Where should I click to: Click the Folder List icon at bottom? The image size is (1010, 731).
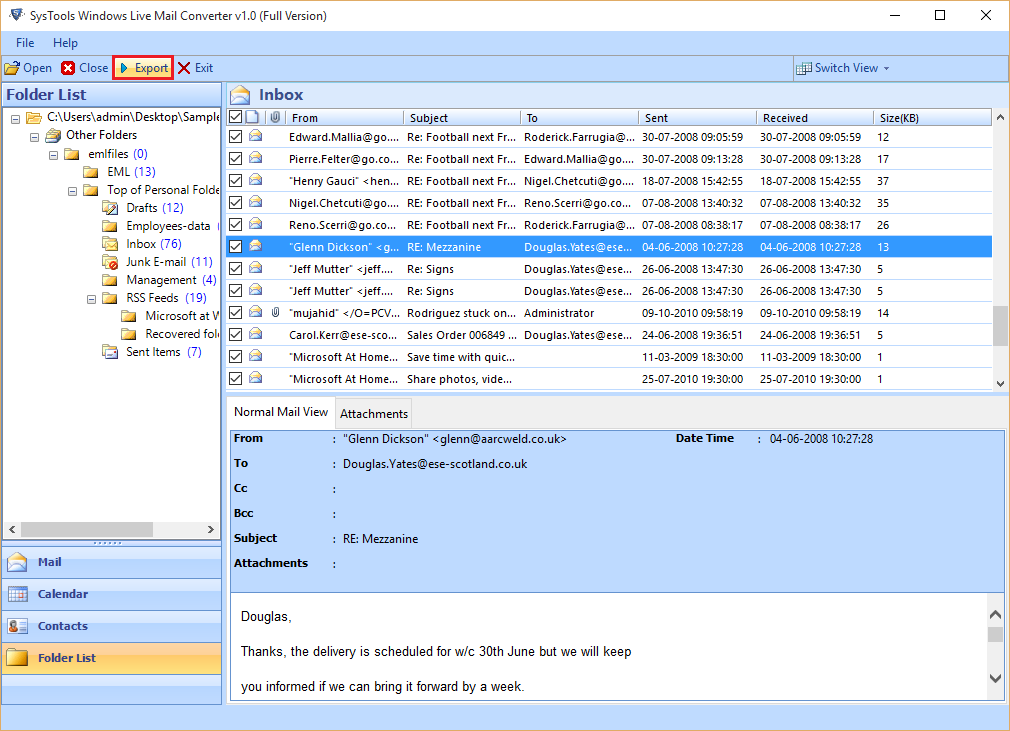tap(17, 658)
